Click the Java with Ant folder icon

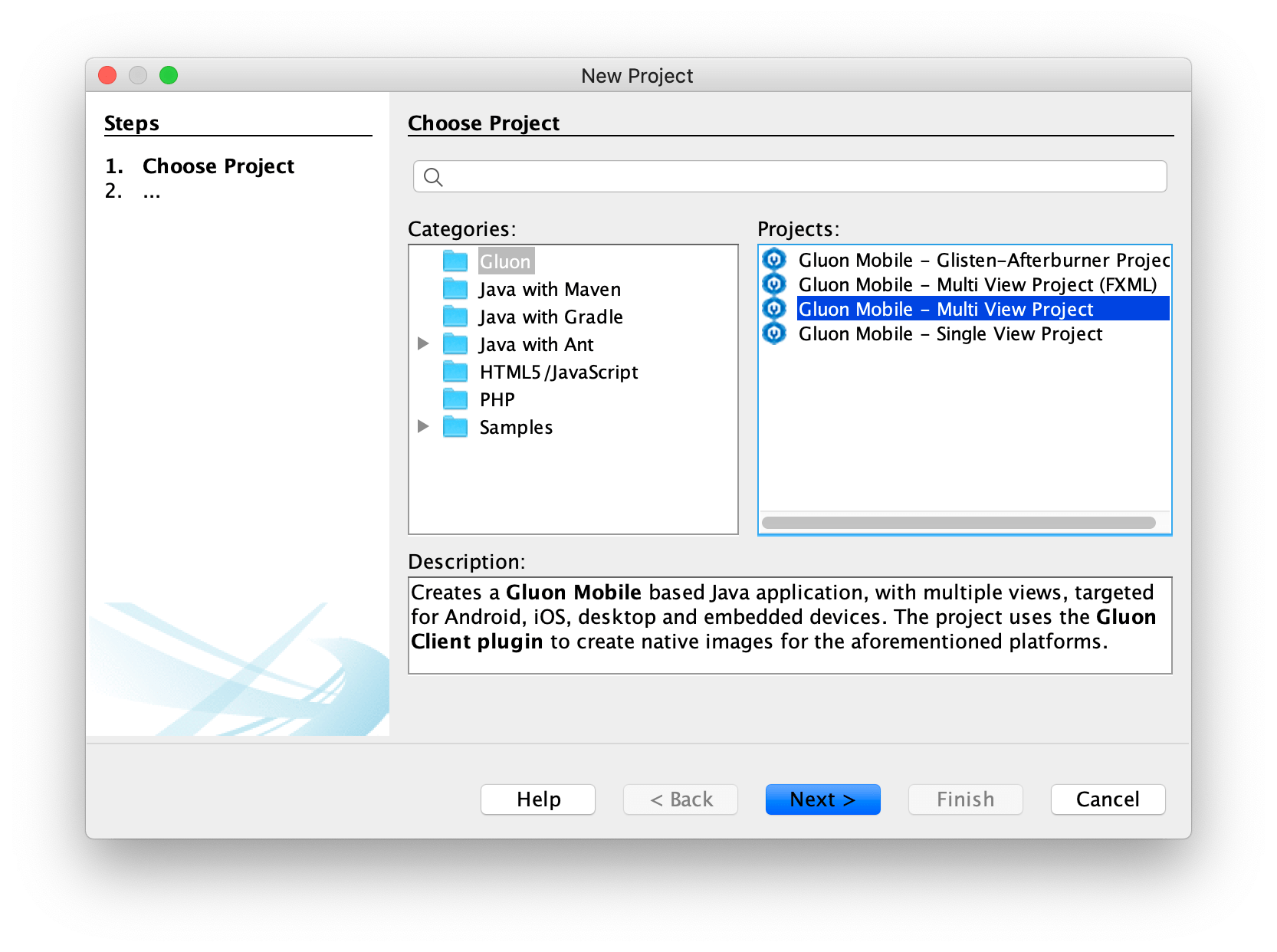click(x=455, y=344)
